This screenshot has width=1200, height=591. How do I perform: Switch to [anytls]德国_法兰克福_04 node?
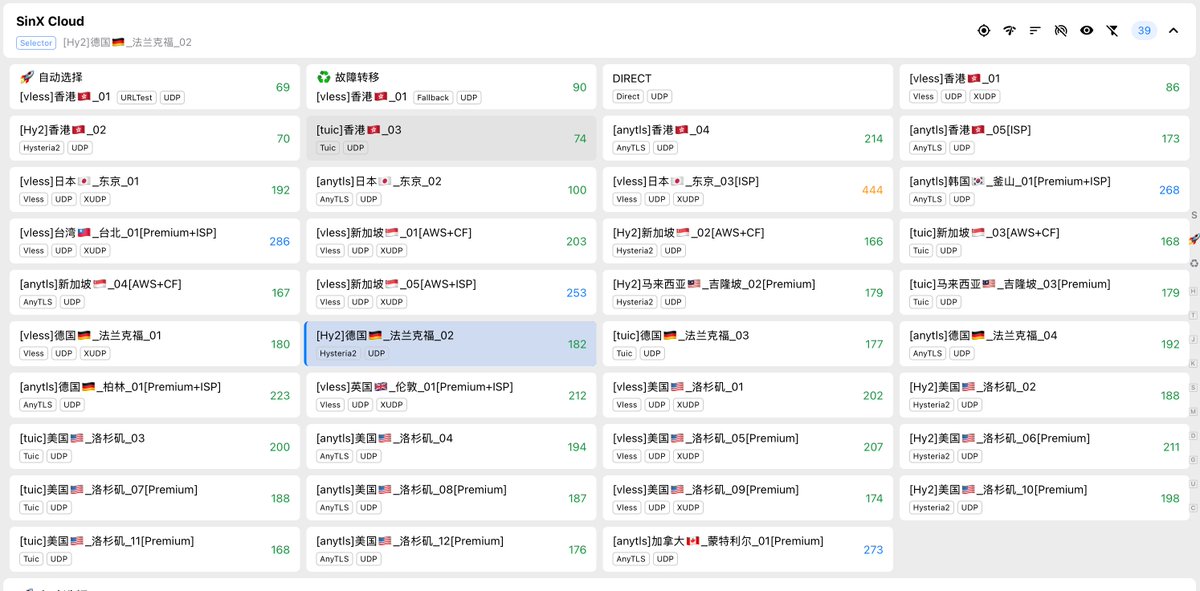coord(1044,344)
